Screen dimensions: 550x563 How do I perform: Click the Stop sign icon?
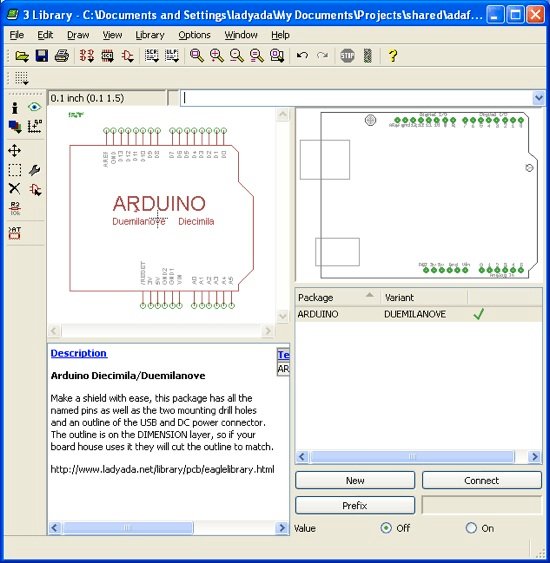click(x=347, y=56)
